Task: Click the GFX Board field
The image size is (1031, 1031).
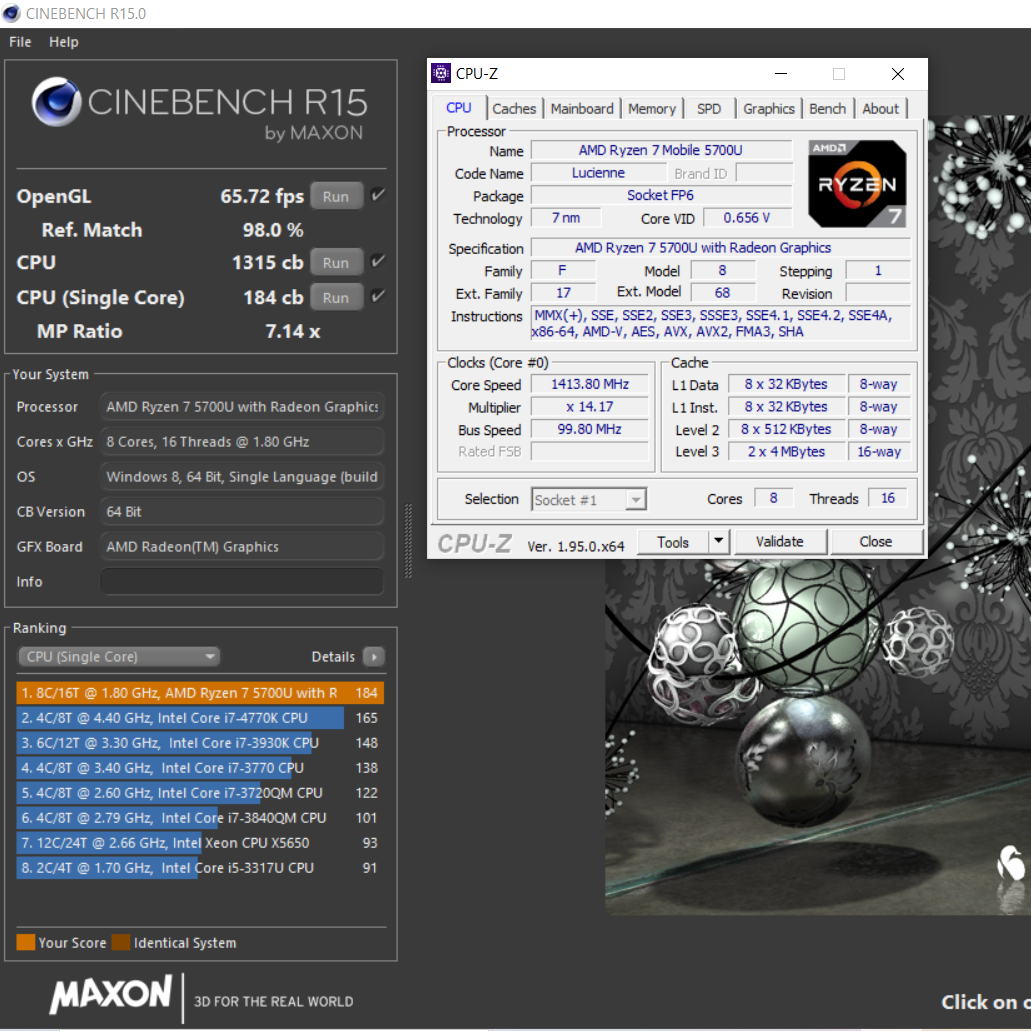Action: 242,546
